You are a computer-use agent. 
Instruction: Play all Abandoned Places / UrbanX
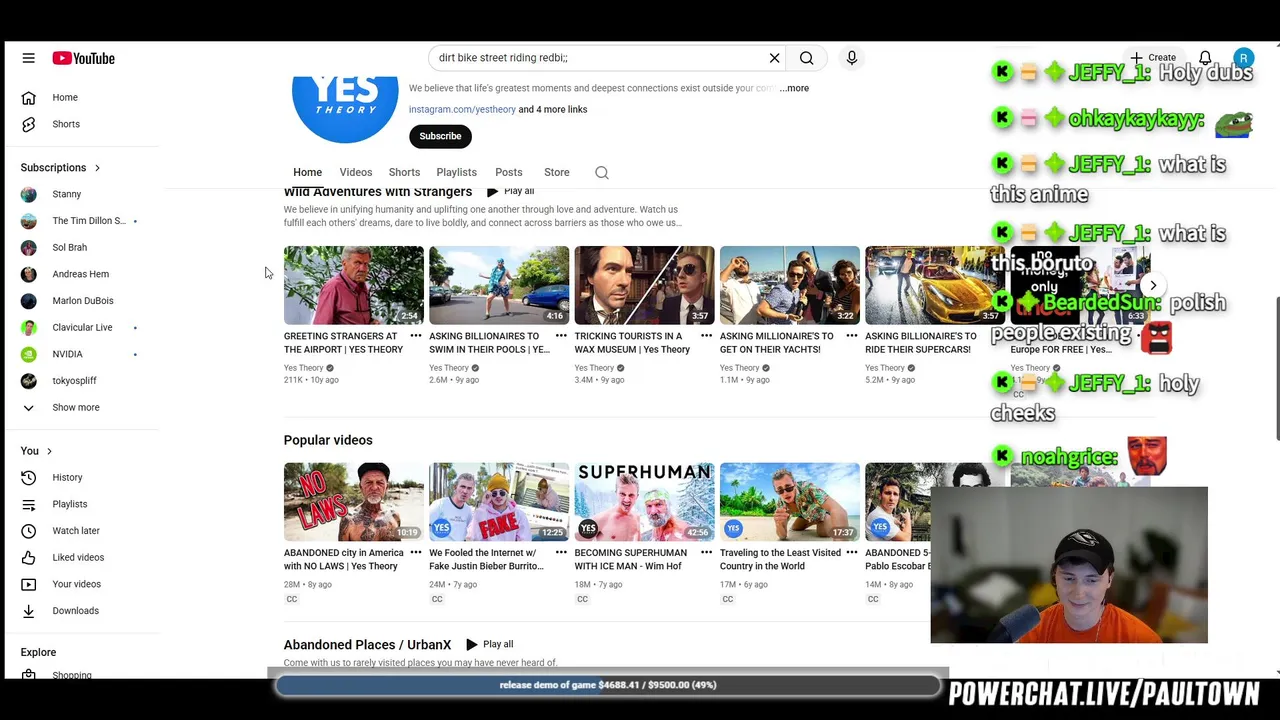click(489, 644)
